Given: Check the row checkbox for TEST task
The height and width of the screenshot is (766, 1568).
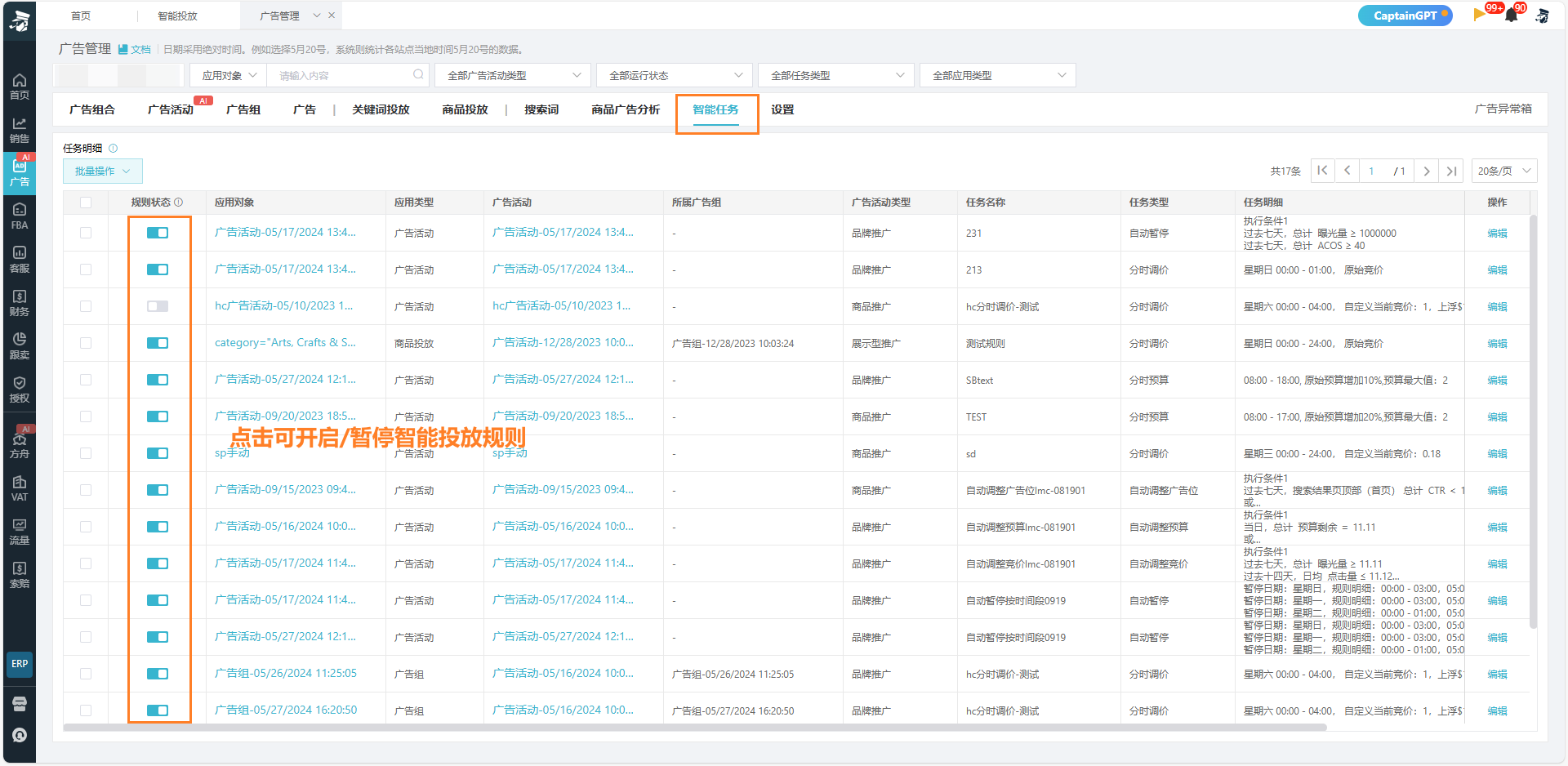Looking at the screenshot, I should (86, 416).
